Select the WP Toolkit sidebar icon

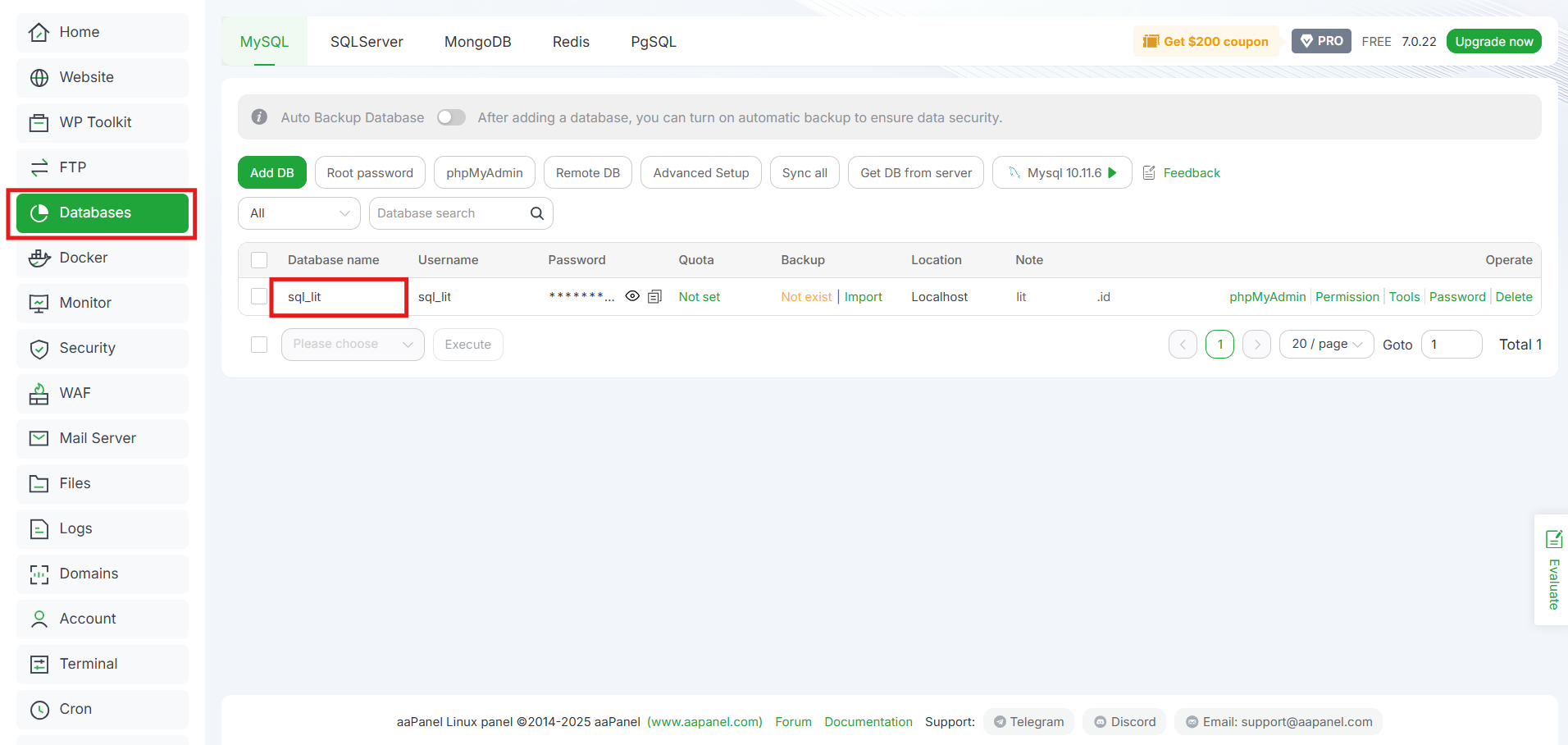pos(95,121)
